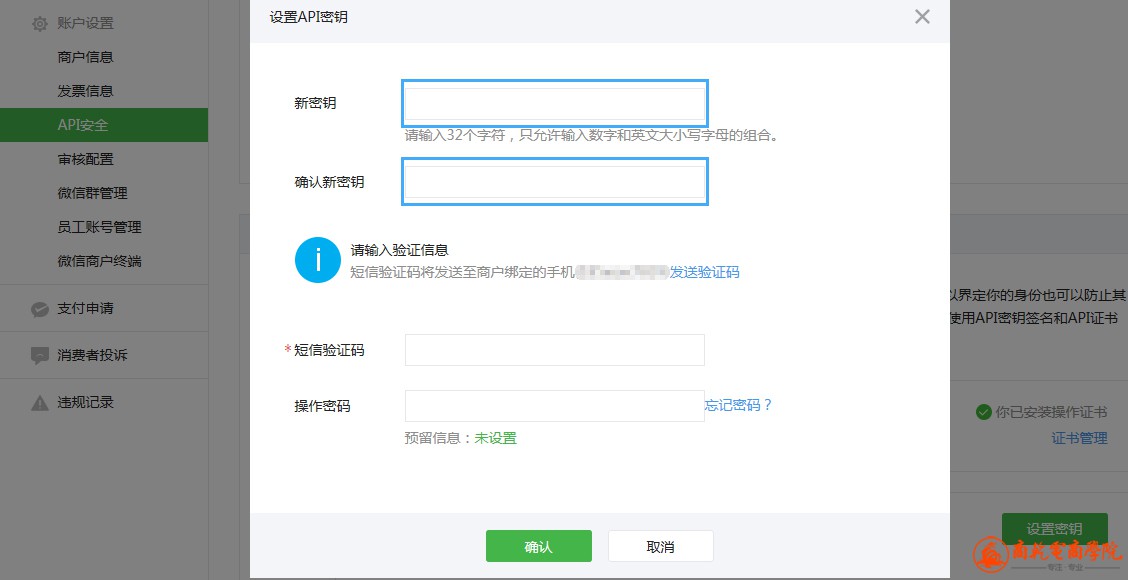This screenshot has width=1128, height=580.
Task: Click the blue info circle icon
Action: tap(318, 260)
